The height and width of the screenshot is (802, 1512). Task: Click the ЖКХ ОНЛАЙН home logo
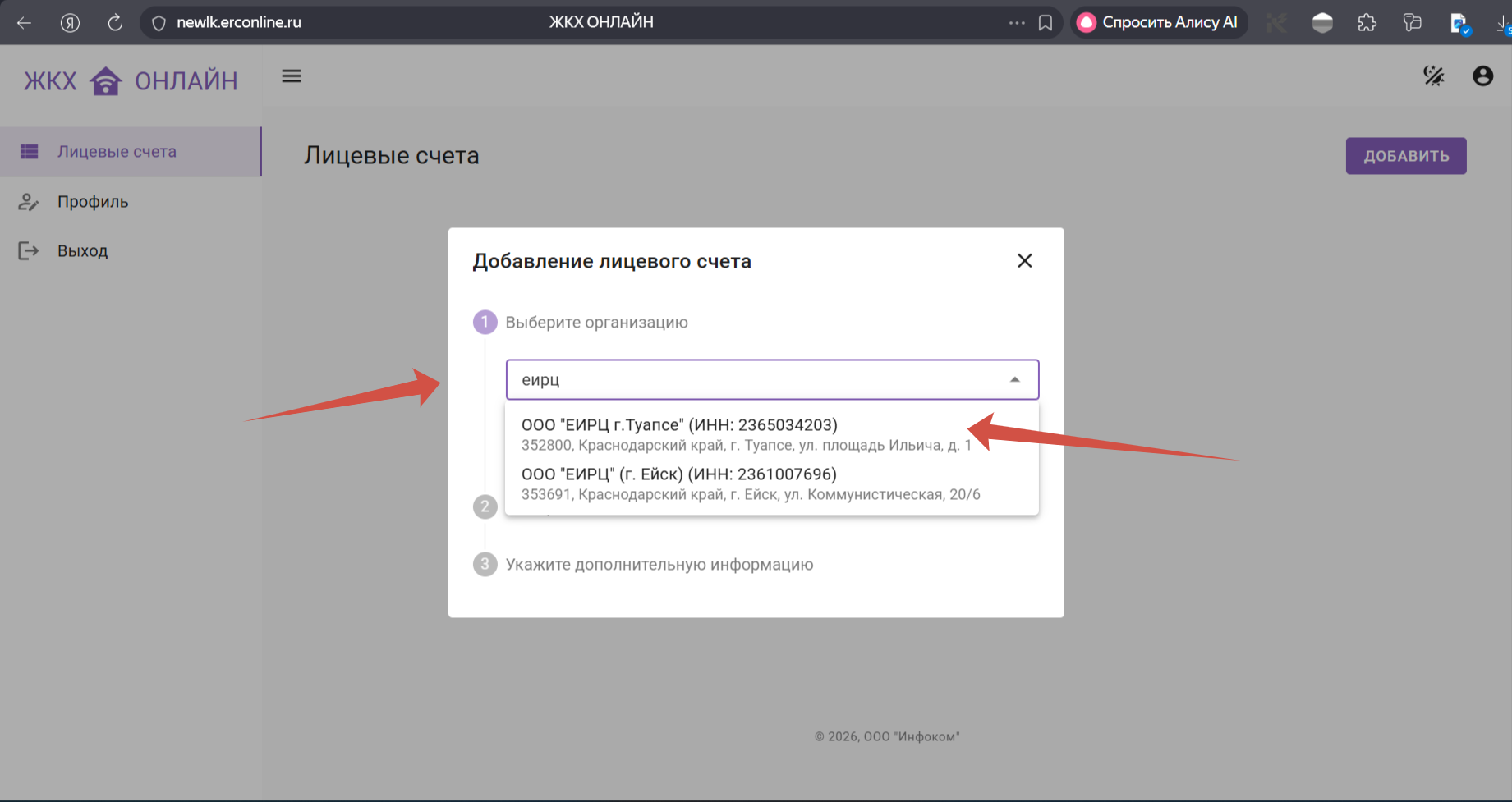[130, 81]
